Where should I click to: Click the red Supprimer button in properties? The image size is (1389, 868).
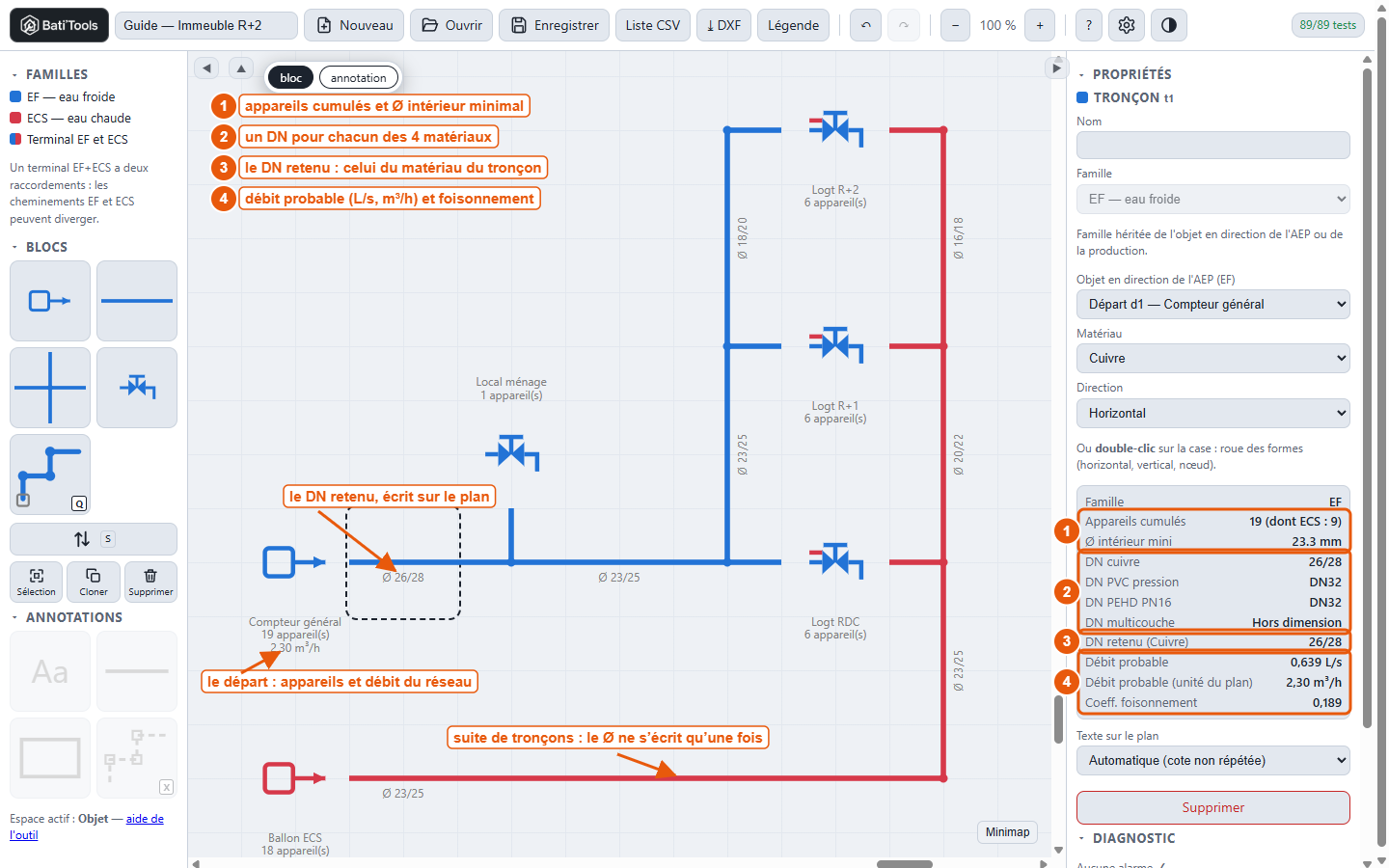(x=1212, y=807)
